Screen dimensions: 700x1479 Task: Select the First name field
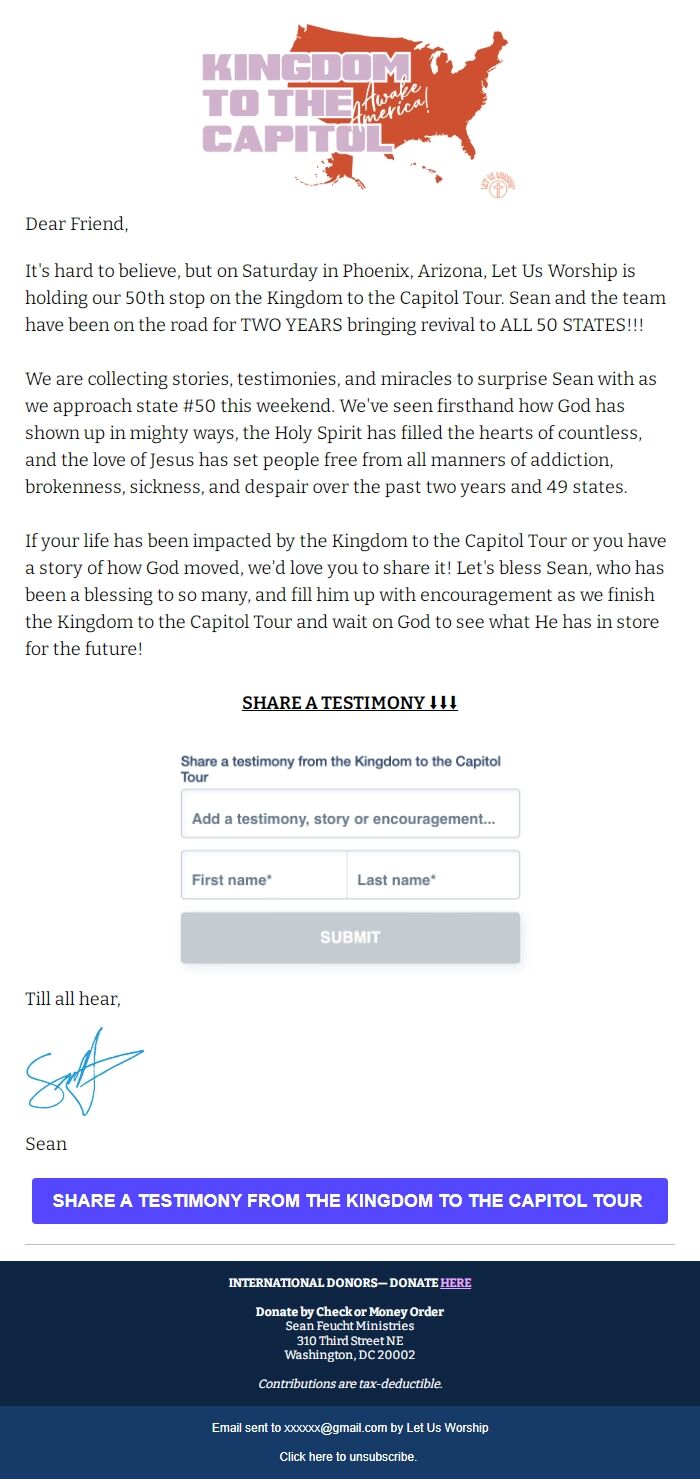click(x=263, y=875)
